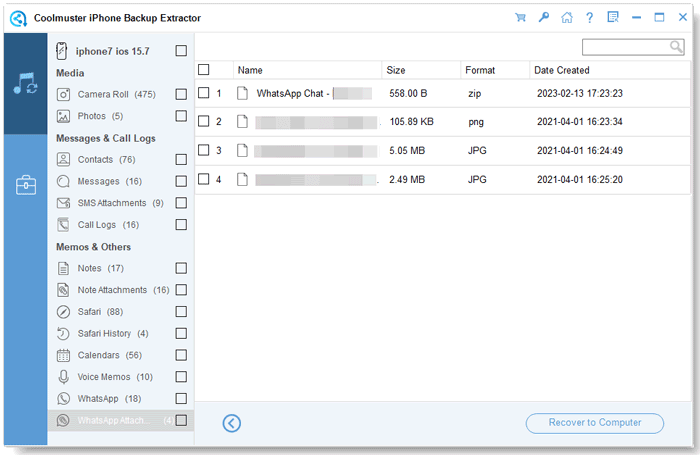Select date 2021-04-01 16:25:20 cell

tap(579, 179)
